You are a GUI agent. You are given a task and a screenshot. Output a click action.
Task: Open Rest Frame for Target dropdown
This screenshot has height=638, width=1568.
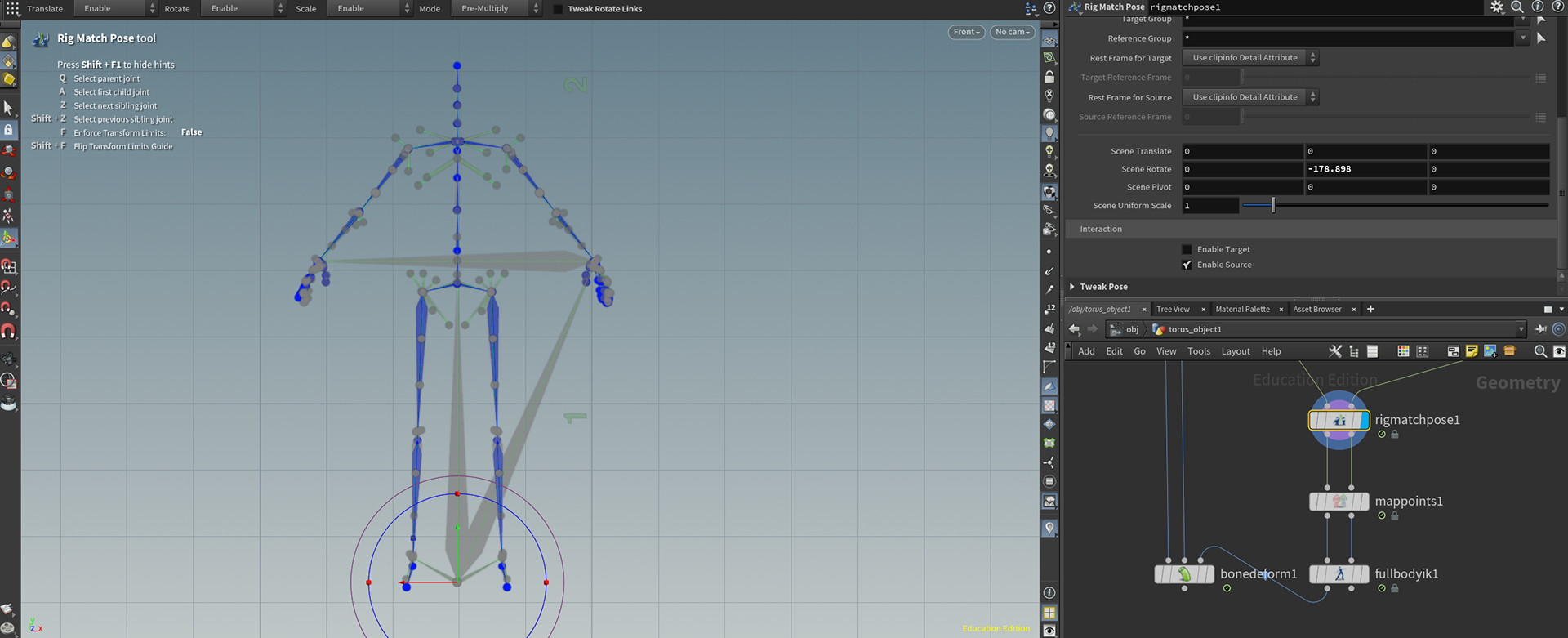(x=1250, y=58)
